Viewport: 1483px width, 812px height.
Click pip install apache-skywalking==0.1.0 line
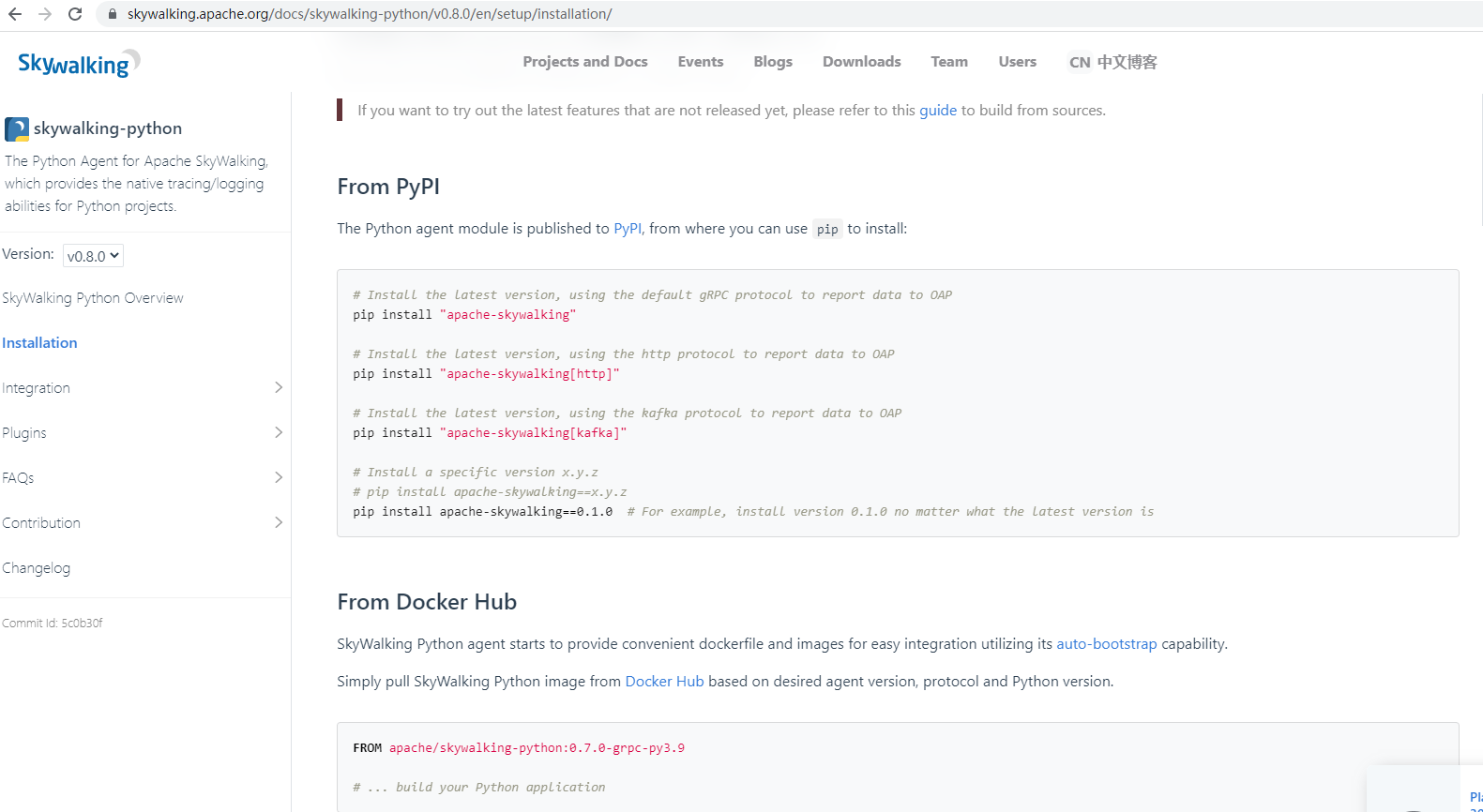(483, 512)
